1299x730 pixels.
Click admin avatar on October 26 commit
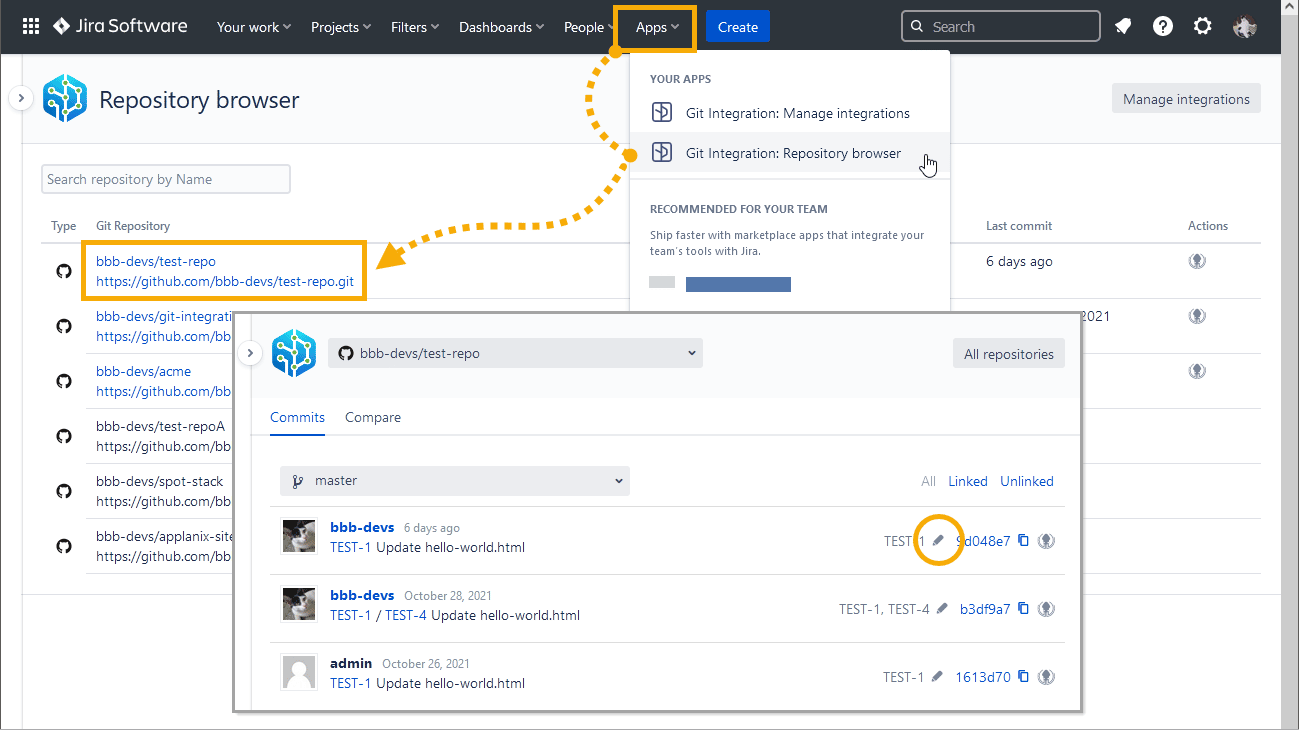(299, 672)
